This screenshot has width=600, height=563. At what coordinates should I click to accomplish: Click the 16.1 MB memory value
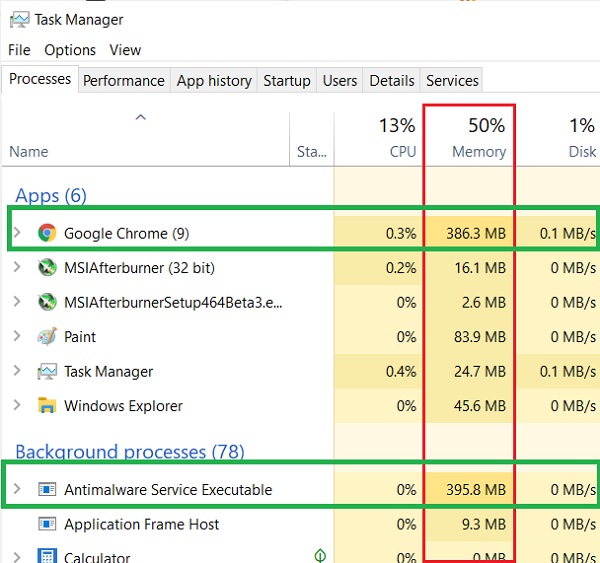[x=480, y=268]
